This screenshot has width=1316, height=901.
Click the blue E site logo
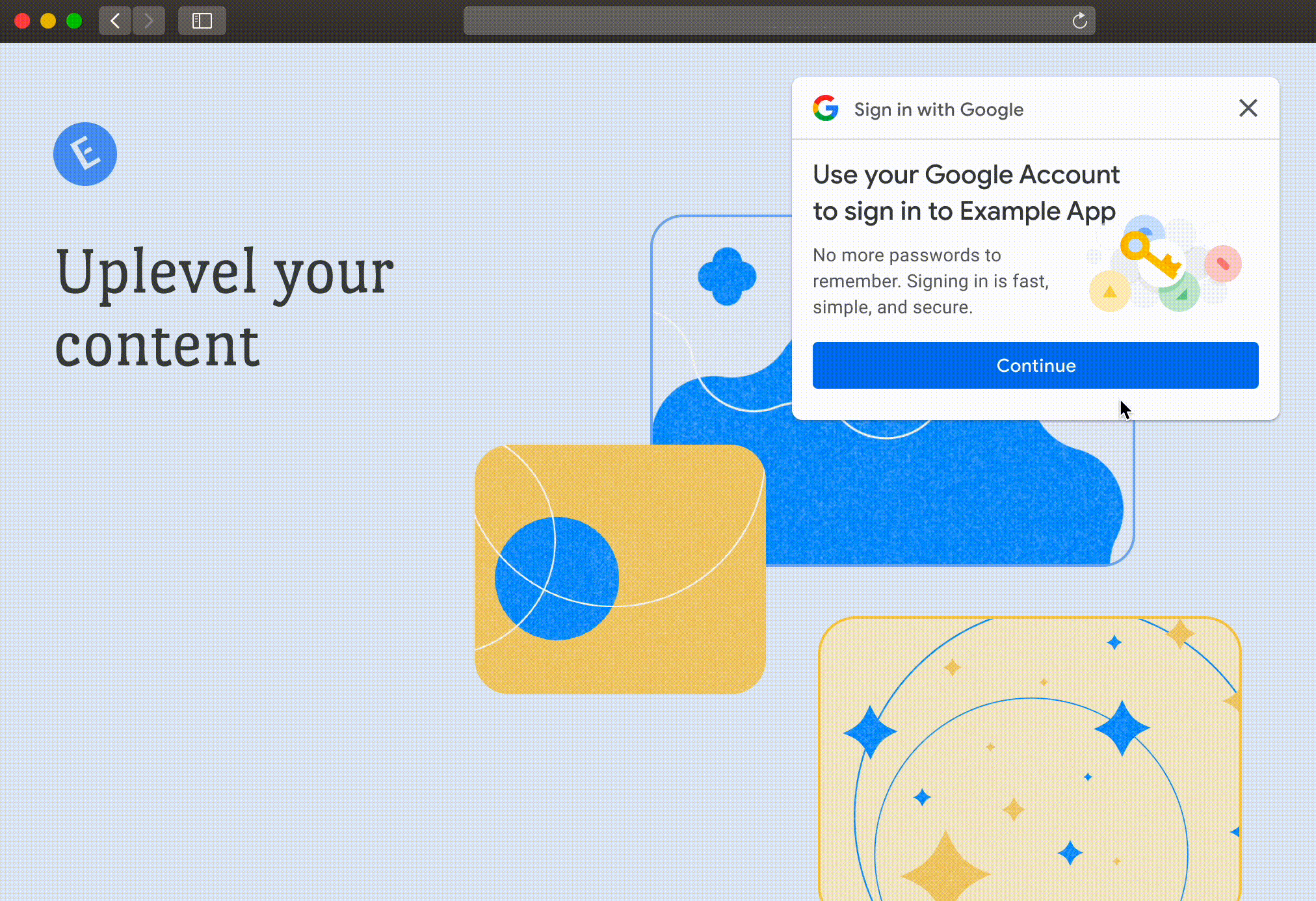coord(85,154)
